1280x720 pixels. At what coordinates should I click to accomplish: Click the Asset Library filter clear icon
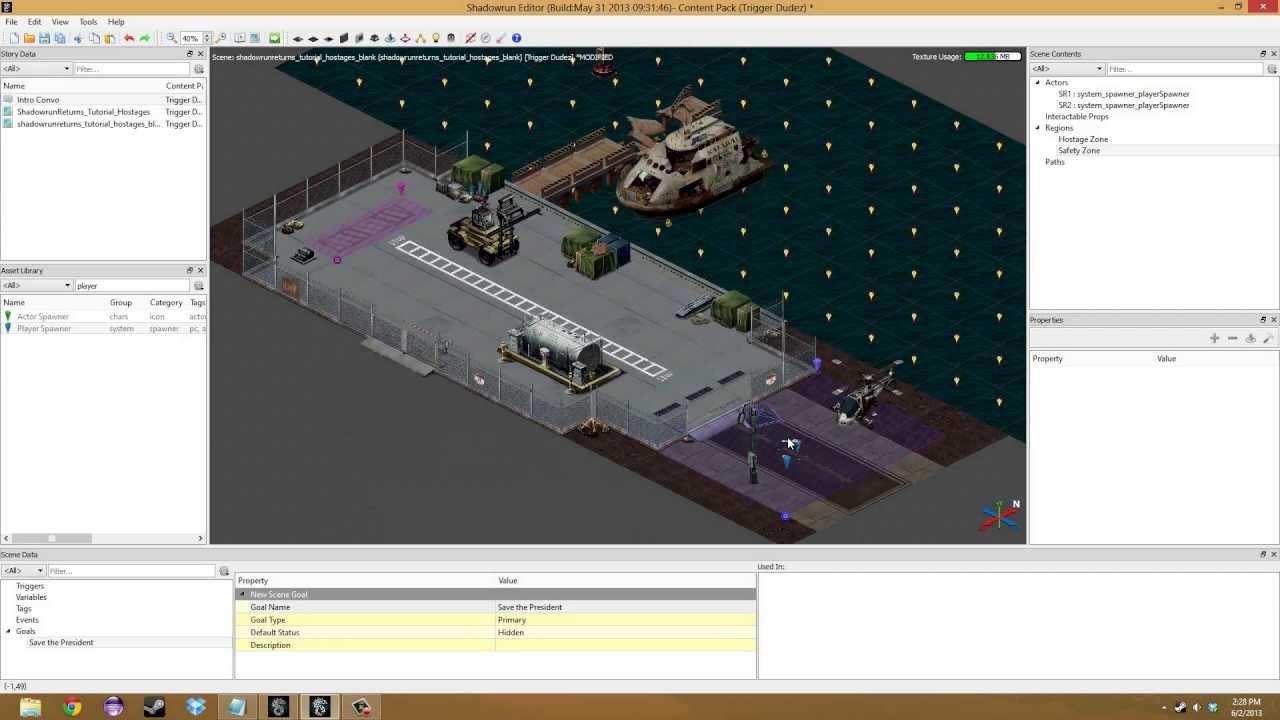point(199,286)
